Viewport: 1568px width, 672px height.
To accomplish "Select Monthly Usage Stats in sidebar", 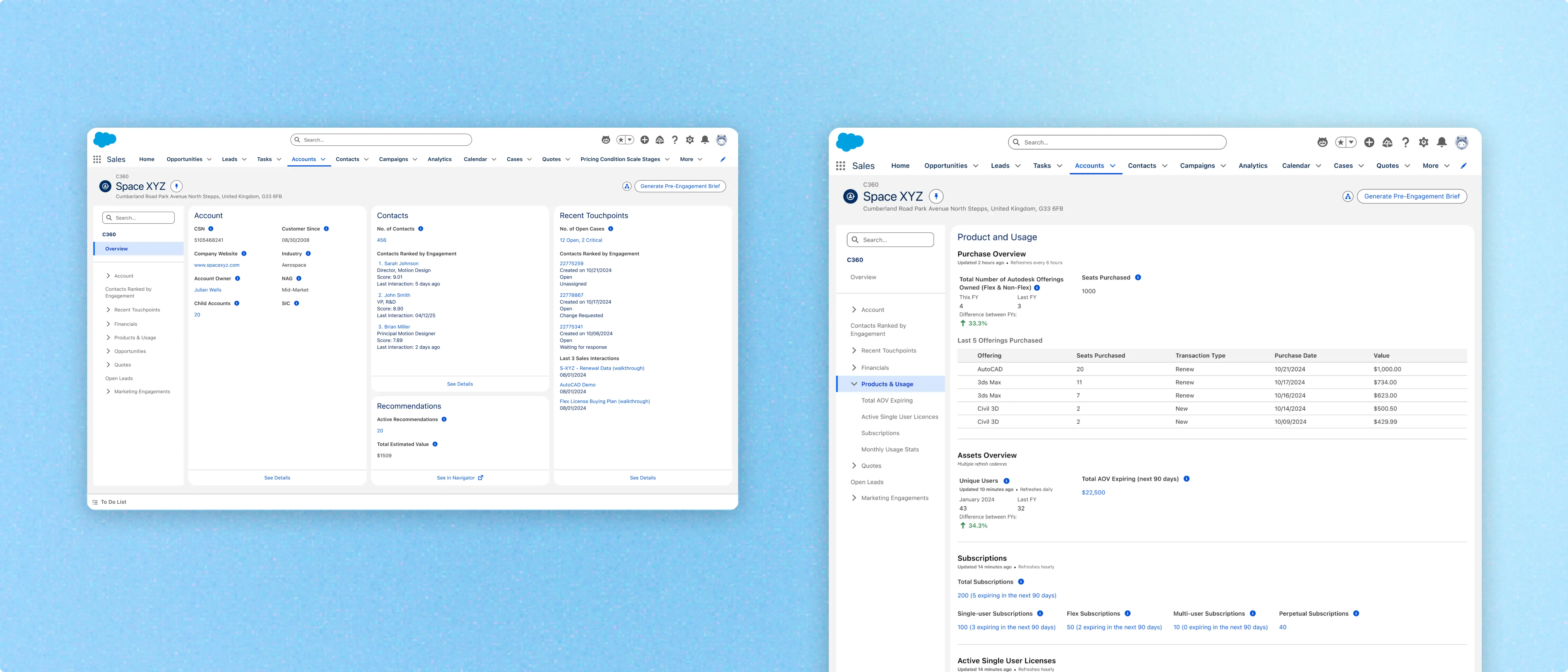I will pyautogui.click(x=890, y=450).
